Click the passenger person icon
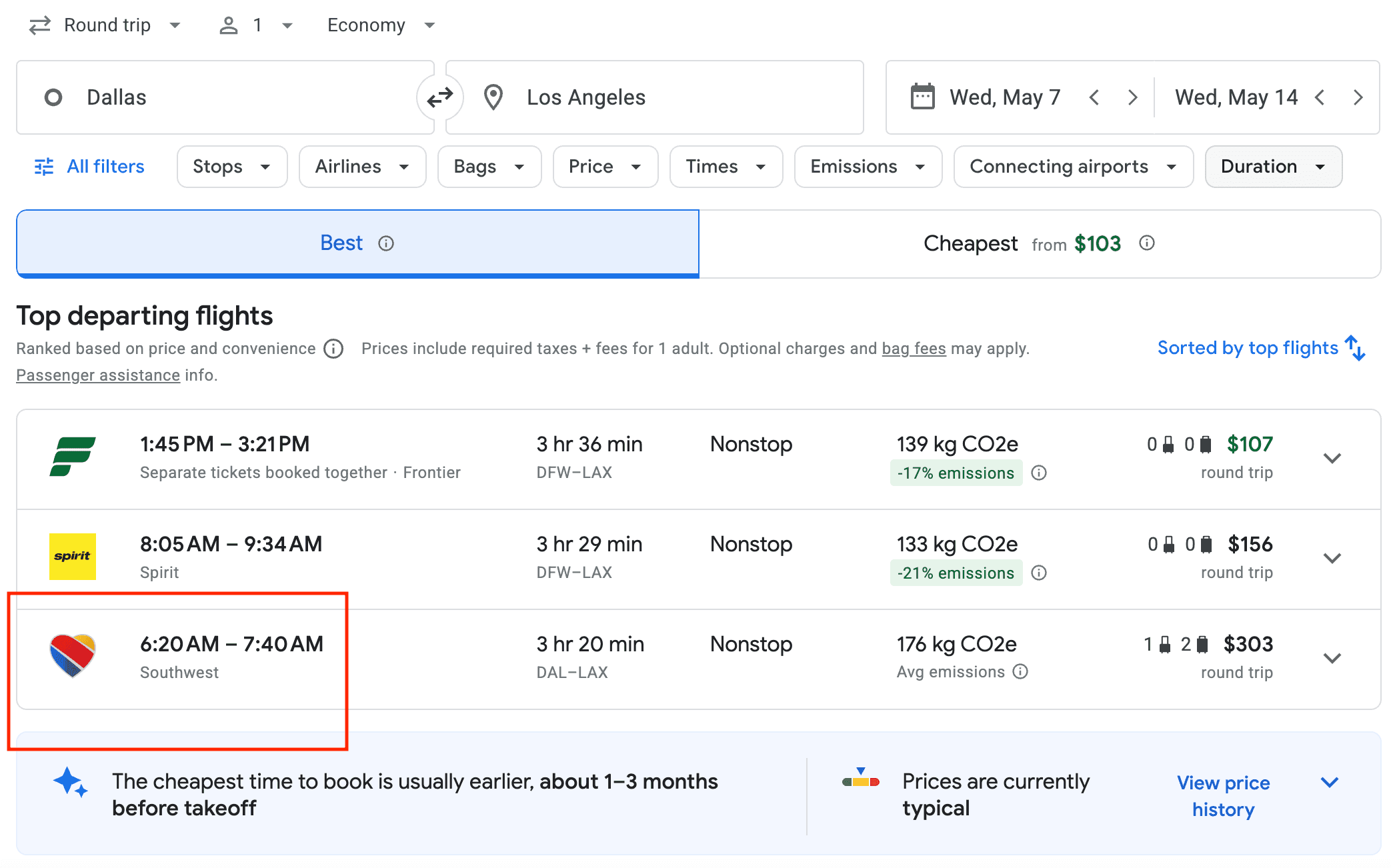This screenshot has width=1391, height=868. [x=229, y=25]
